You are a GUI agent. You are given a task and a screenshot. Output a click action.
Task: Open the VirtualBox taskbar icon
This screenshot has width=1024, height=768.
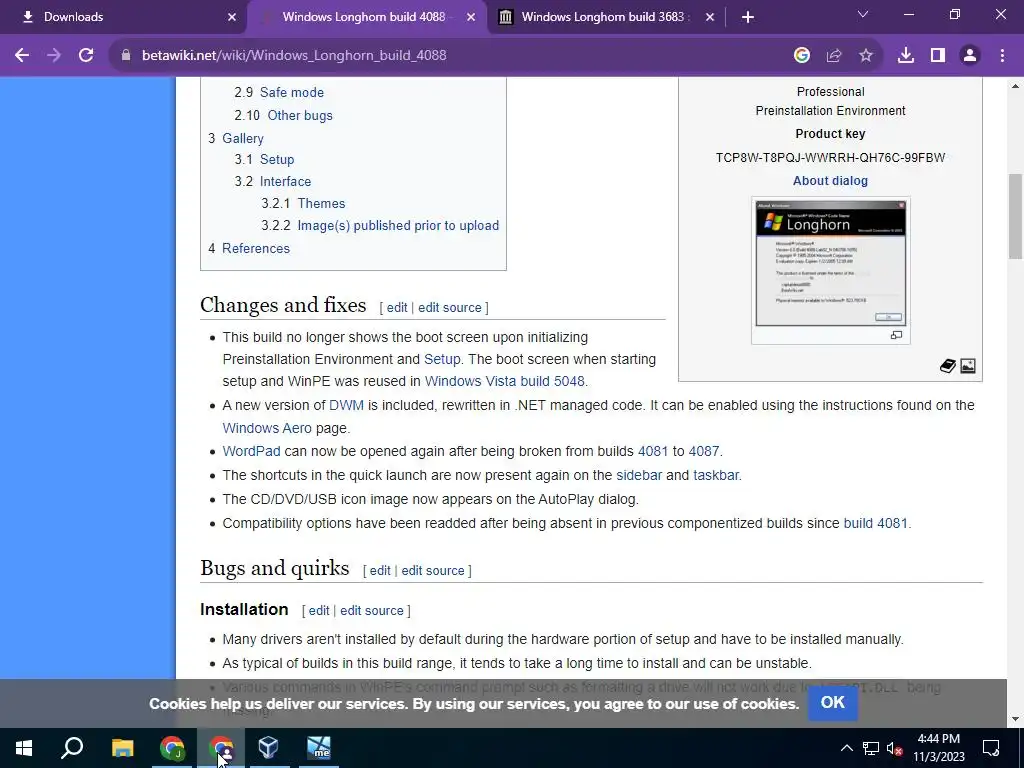click(x=268, y=748)
